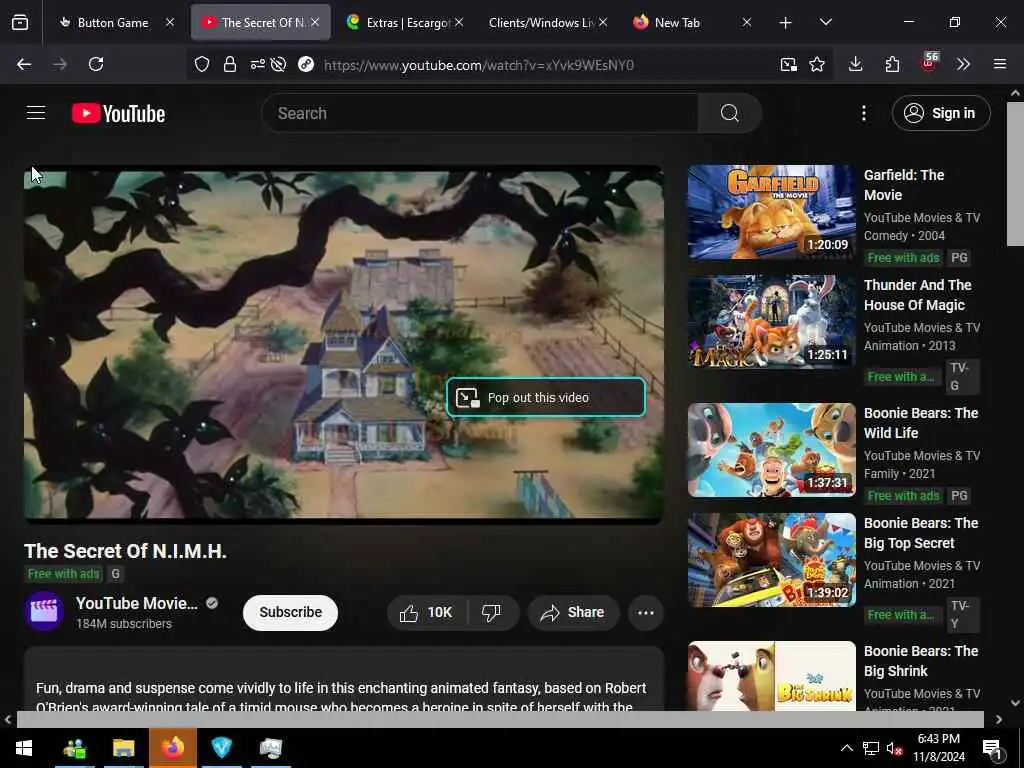Click the YouTube search magnifier button
The image size is (1024, 768).
click(729, 113)
